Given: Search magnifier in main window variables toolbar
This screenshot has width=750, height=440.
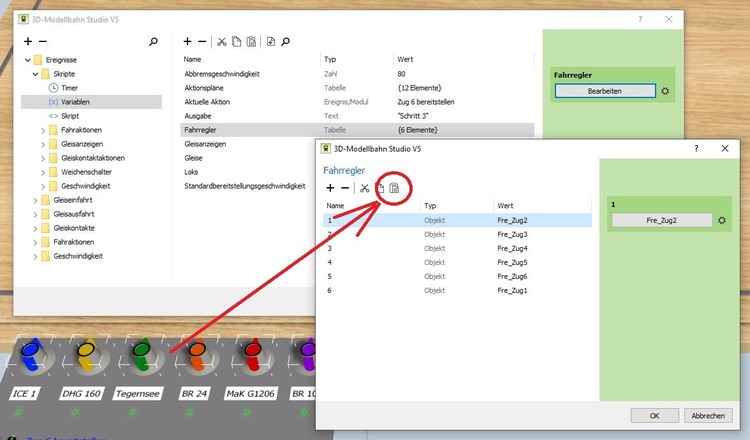Looking at the screenshot, I should [x=286, y=42].
